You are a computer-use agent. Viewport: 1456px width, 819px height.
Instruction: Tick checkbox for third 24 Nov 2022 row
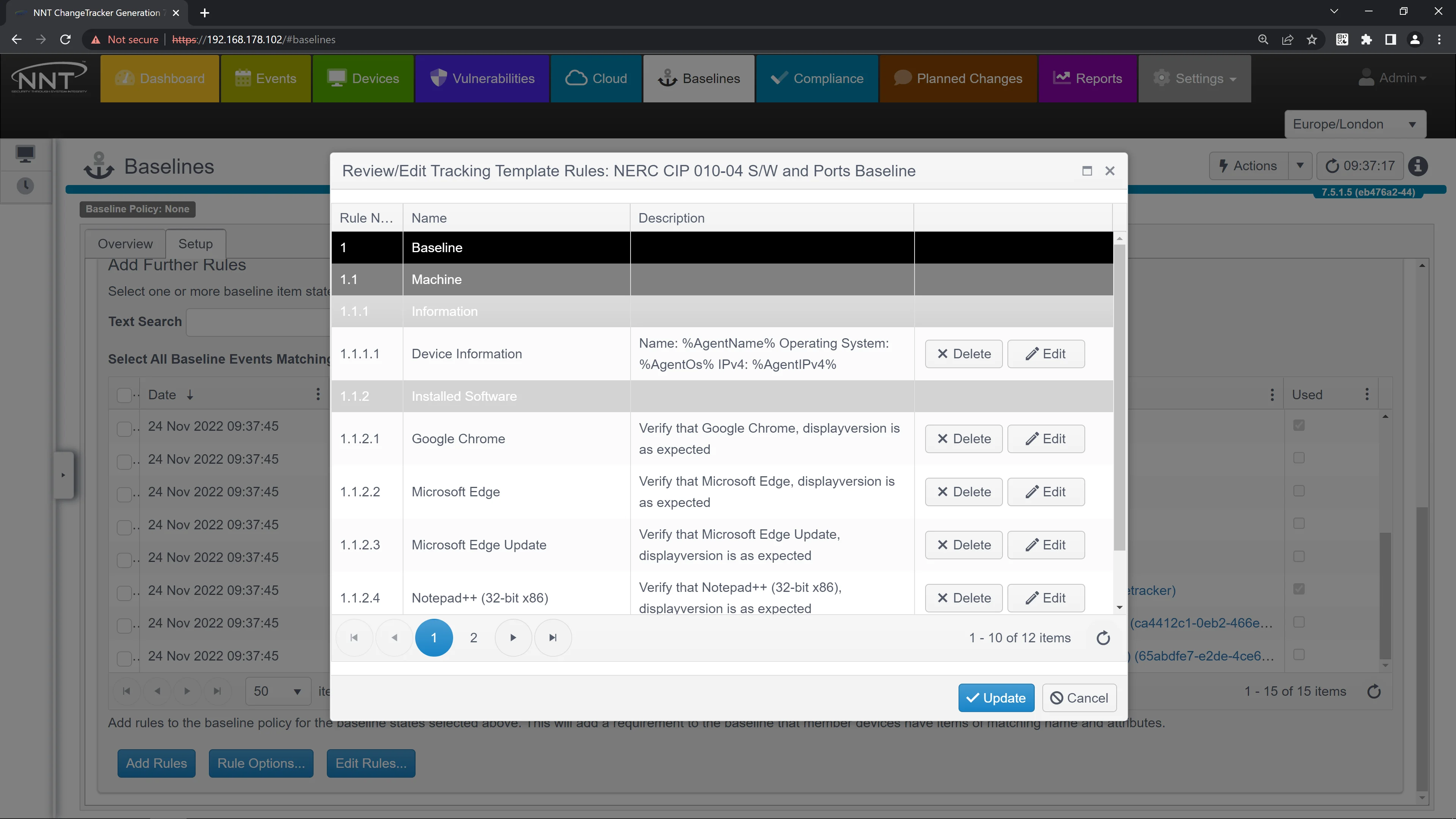click(x=124, y=494)
